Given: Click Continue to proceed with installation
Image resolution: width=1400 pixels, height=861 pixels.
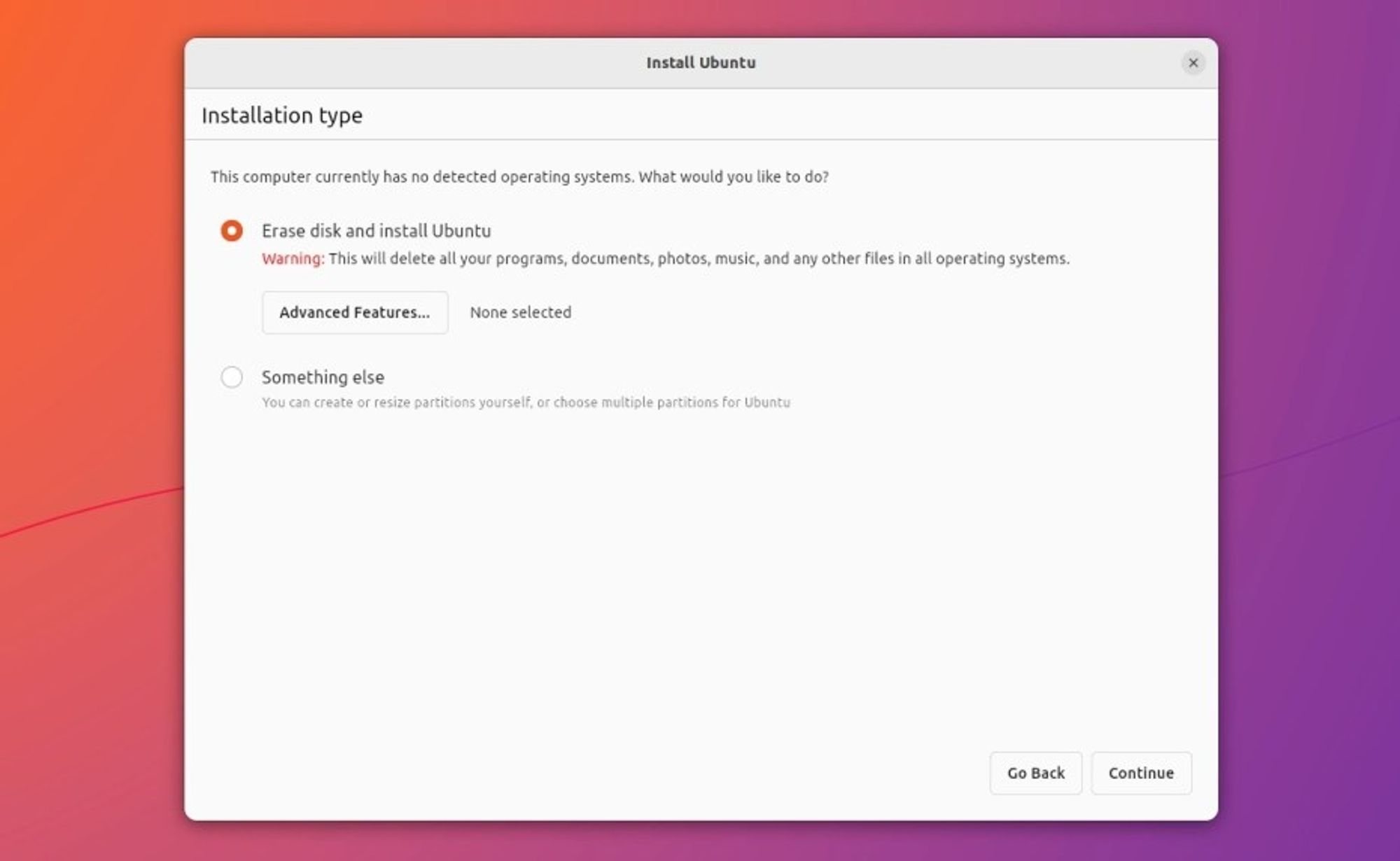Looking at the screenshot, I should pos(1141,773).
